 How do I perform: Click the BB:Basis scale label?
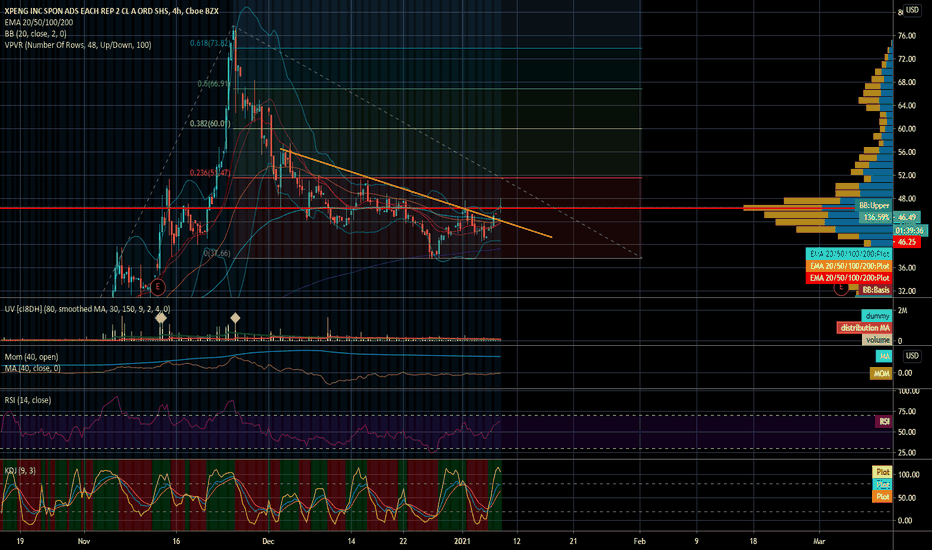876,290
